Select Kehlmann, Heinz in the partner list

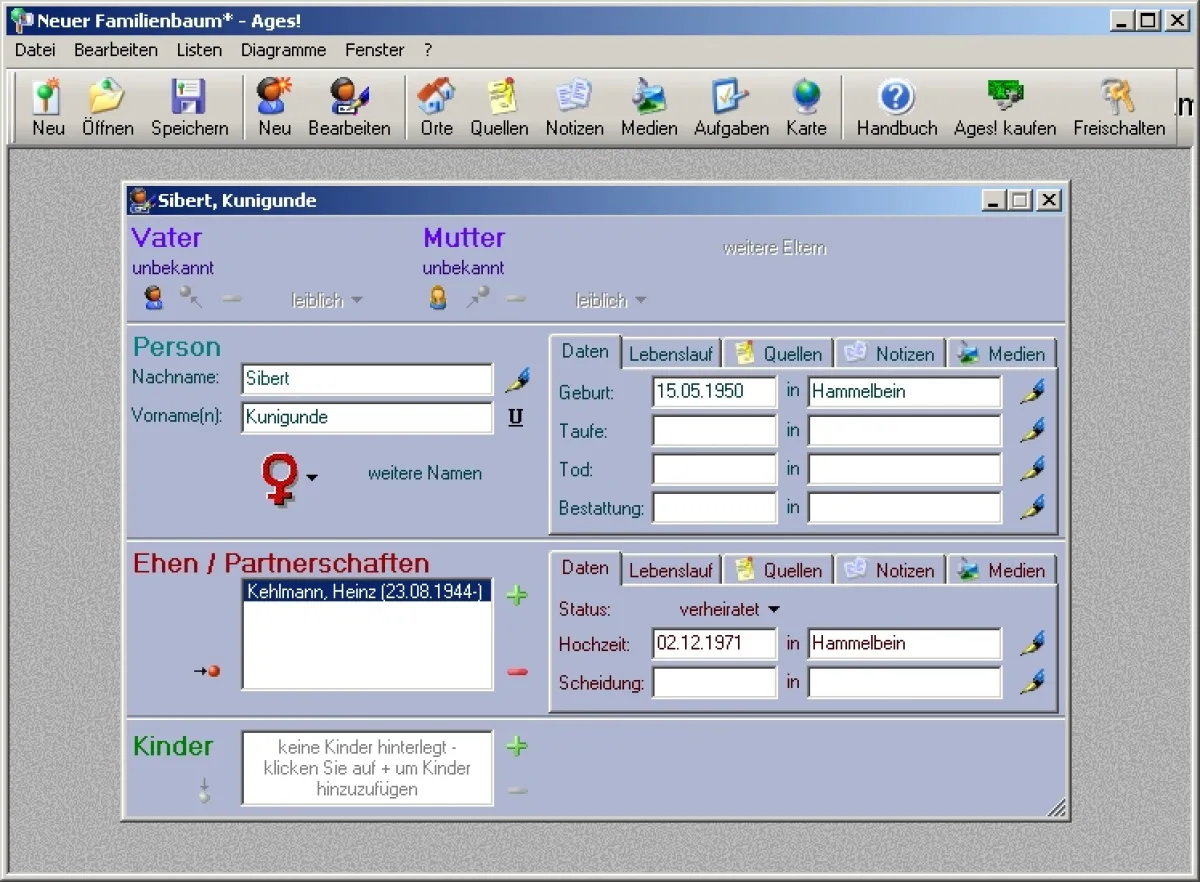[x=366, y=591]
